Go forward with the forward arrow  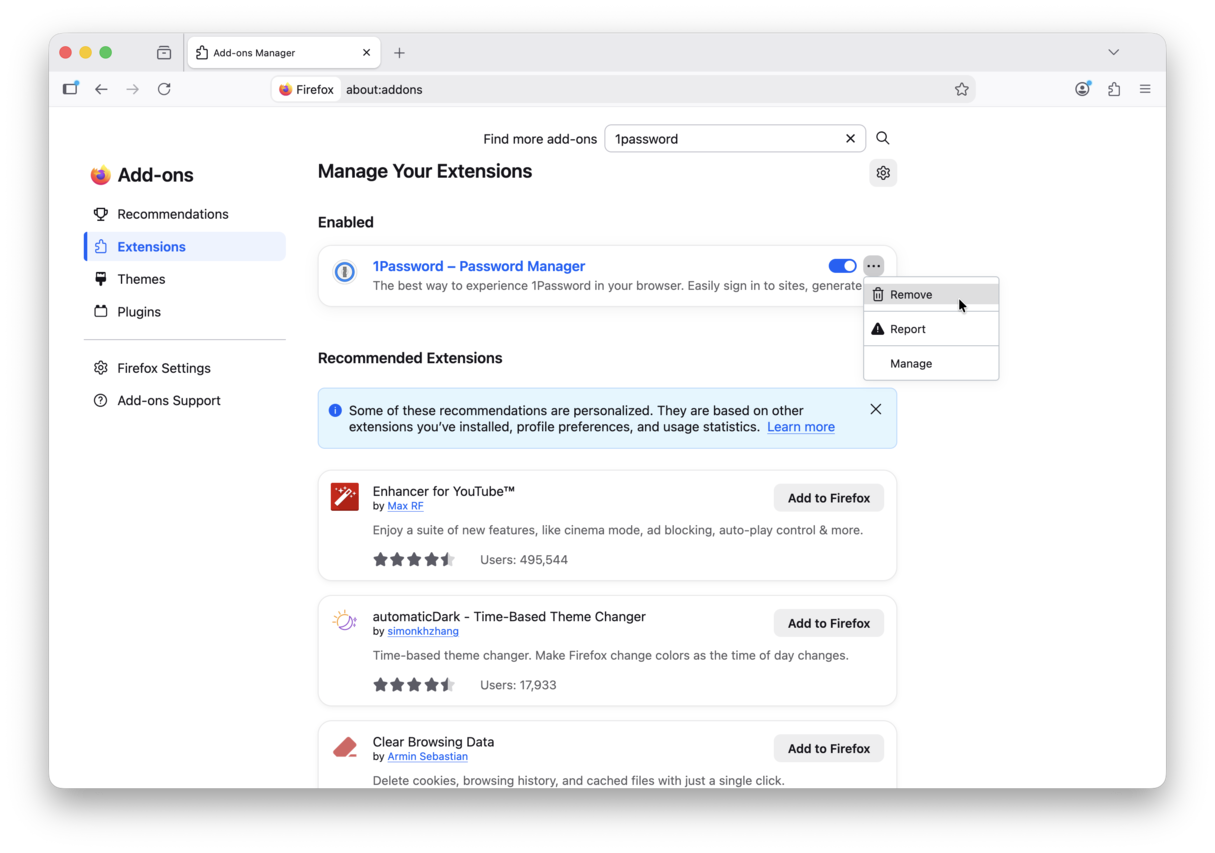[x=132, y=89]
